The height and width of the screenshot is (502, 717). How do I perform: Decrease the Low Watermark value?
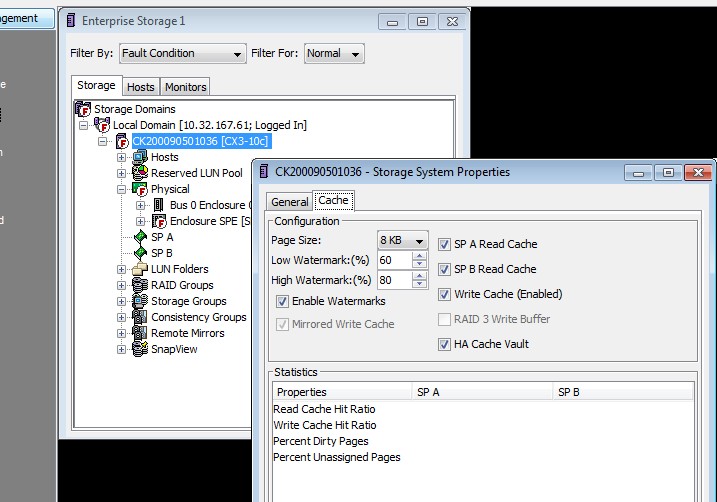click(x=419, y=264)
